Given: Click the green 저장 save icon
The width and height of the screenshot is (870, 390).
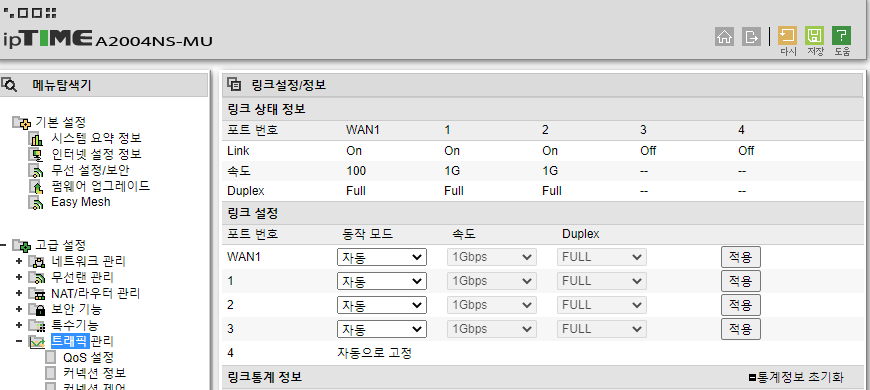Looking at the screenshot, I should 814,36.
